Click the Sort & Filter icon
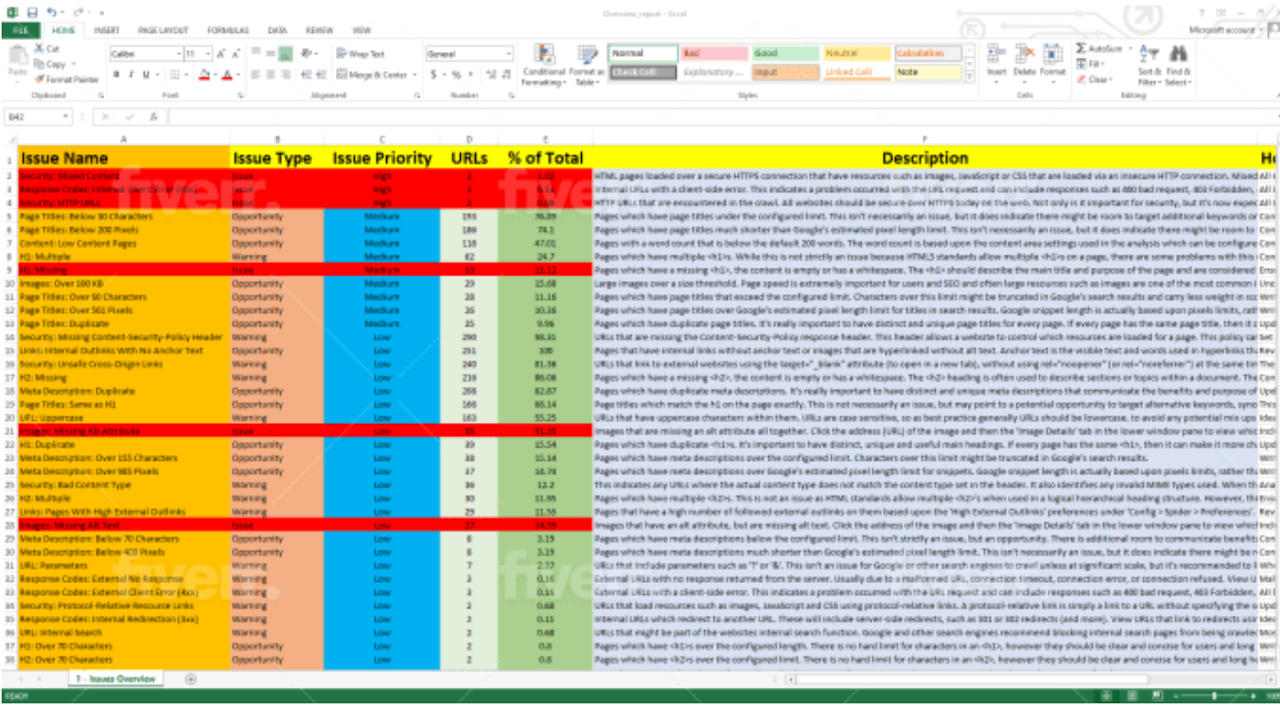 pyautogui.click(x=1150, y=54)
